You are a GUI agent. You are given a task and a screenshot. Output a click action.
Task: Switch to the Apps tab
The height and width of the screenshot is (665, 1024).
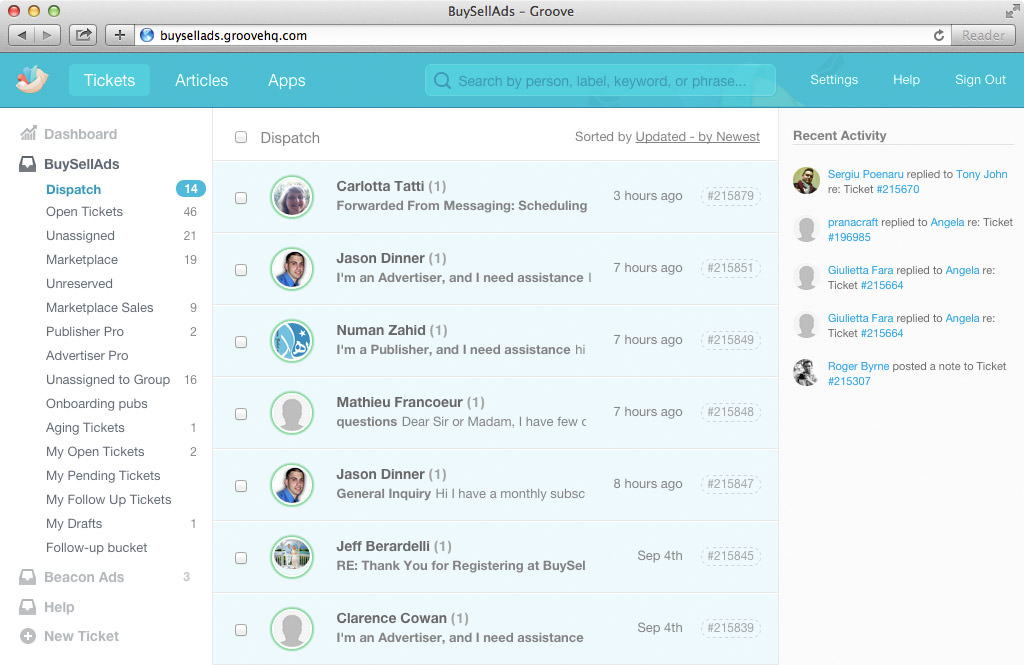(x=287, y=80)
